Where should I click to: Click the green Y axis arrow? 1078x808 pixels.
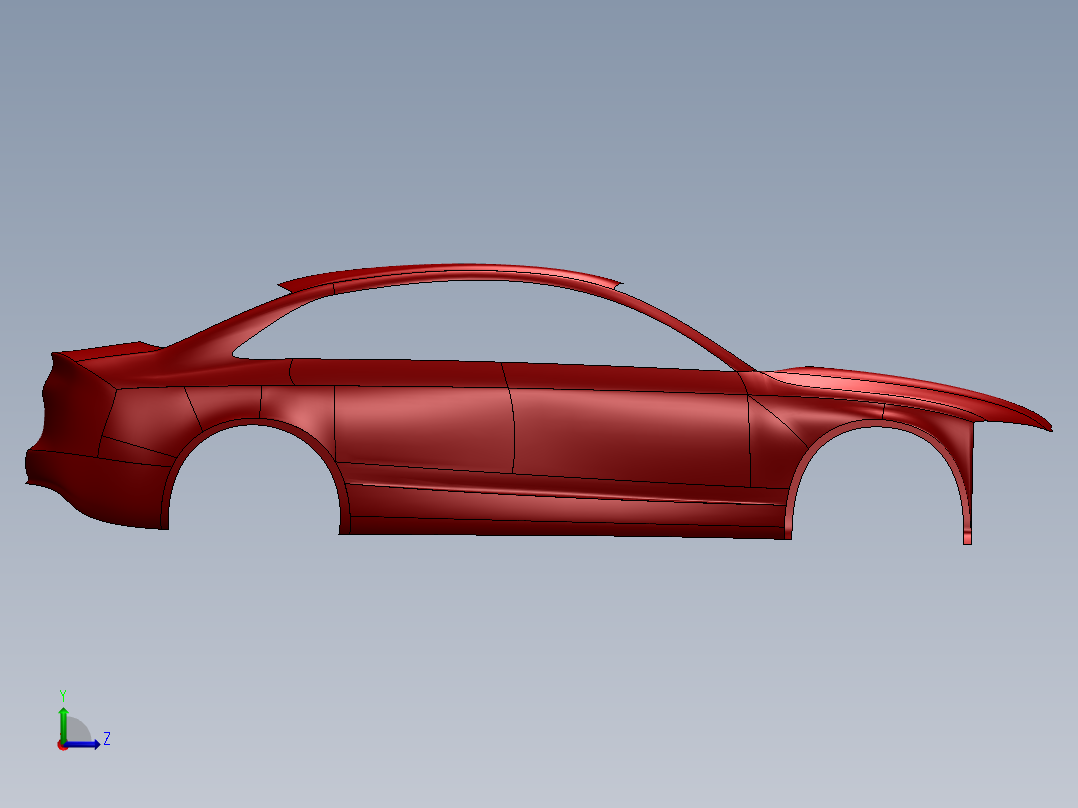(x=64, y=727)
